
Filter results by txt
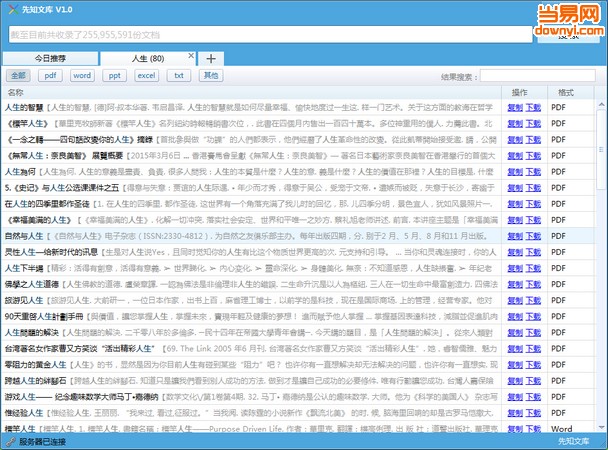point(179,76)
